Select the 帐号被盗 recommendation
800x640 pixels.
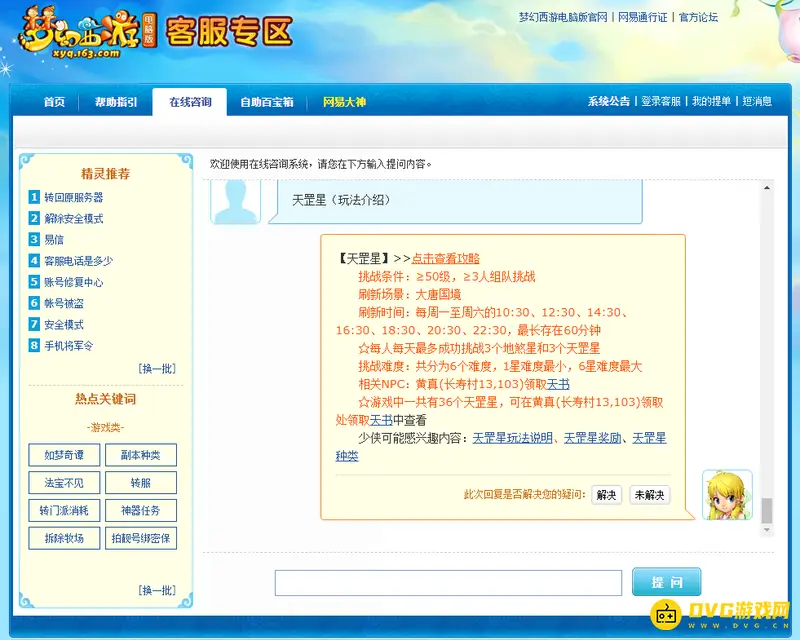64,304
